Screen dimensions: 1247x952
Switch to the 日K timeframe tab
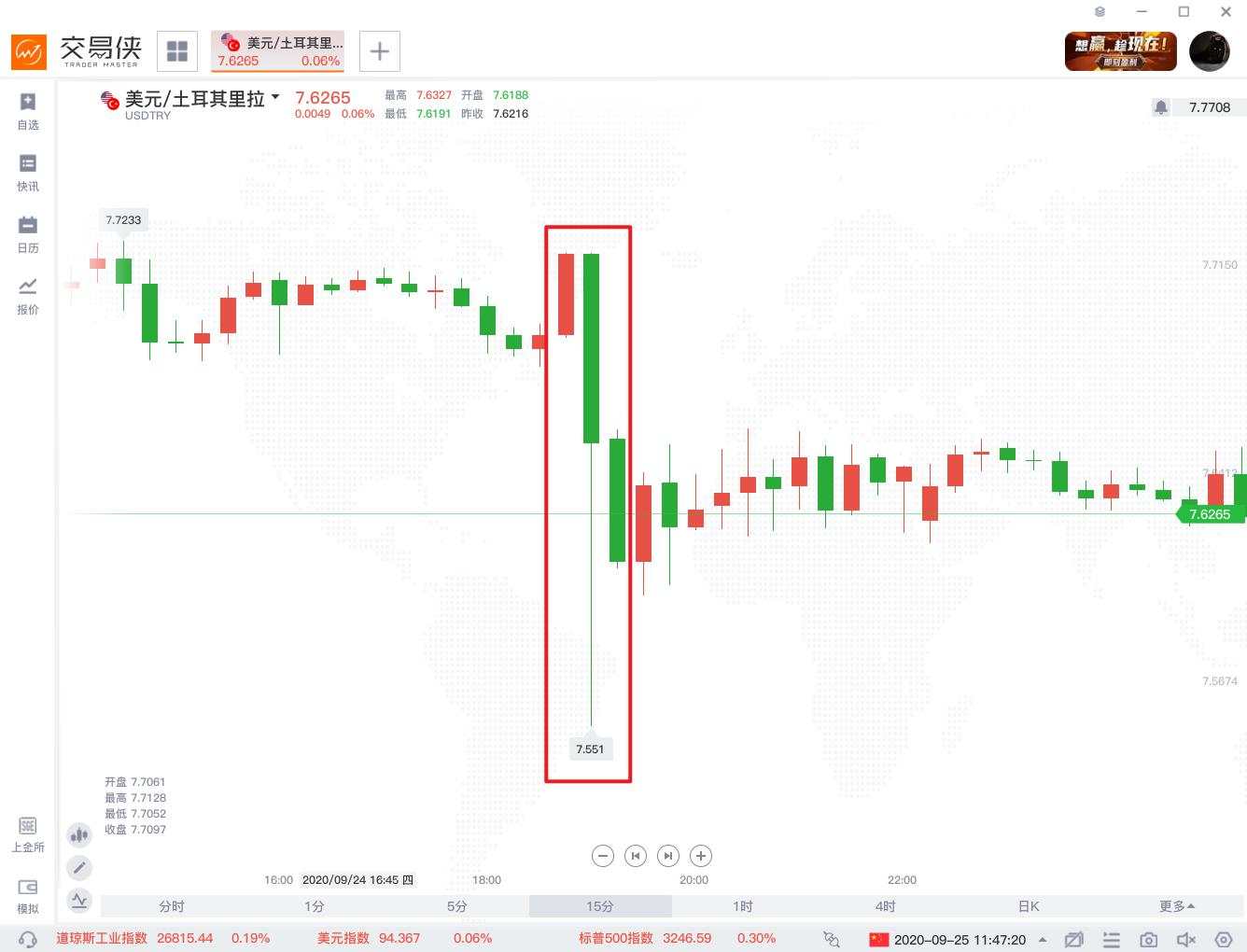click(1029, 906)
